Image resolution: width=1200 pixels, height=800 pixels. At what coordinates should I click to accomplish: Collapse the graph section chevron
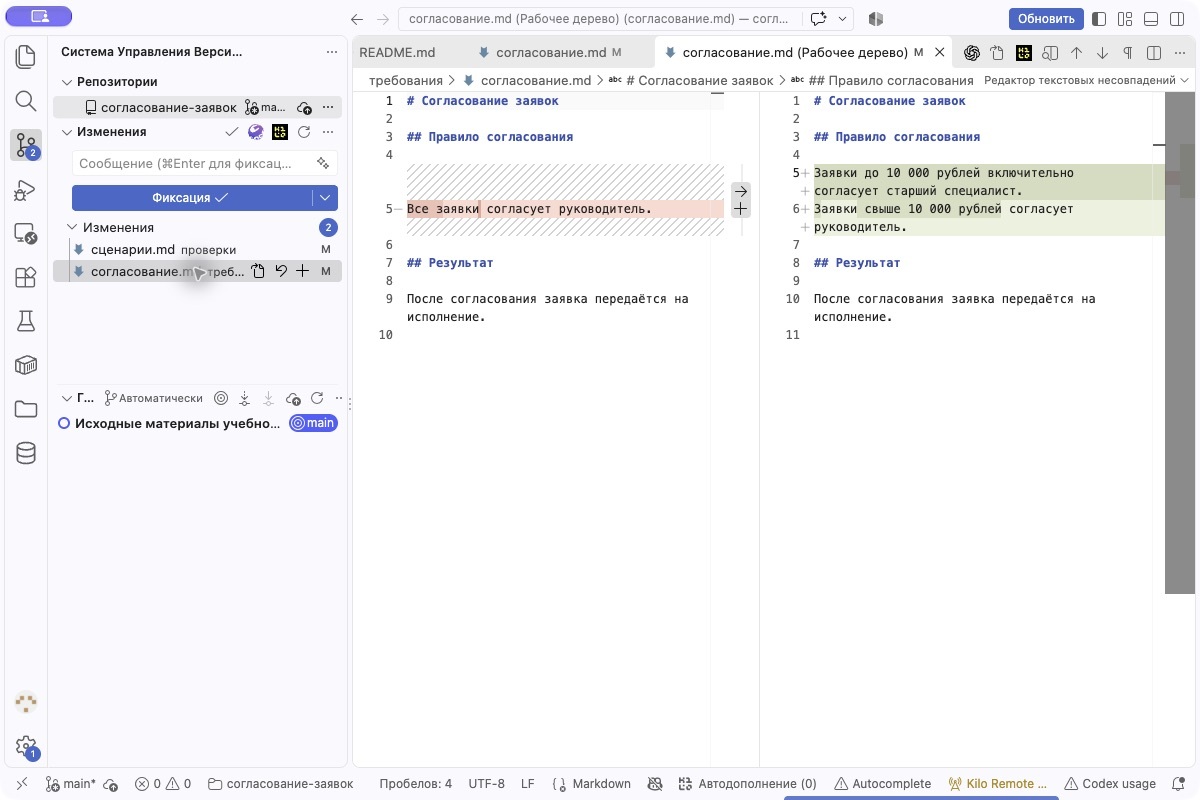(x=67, y=398)
